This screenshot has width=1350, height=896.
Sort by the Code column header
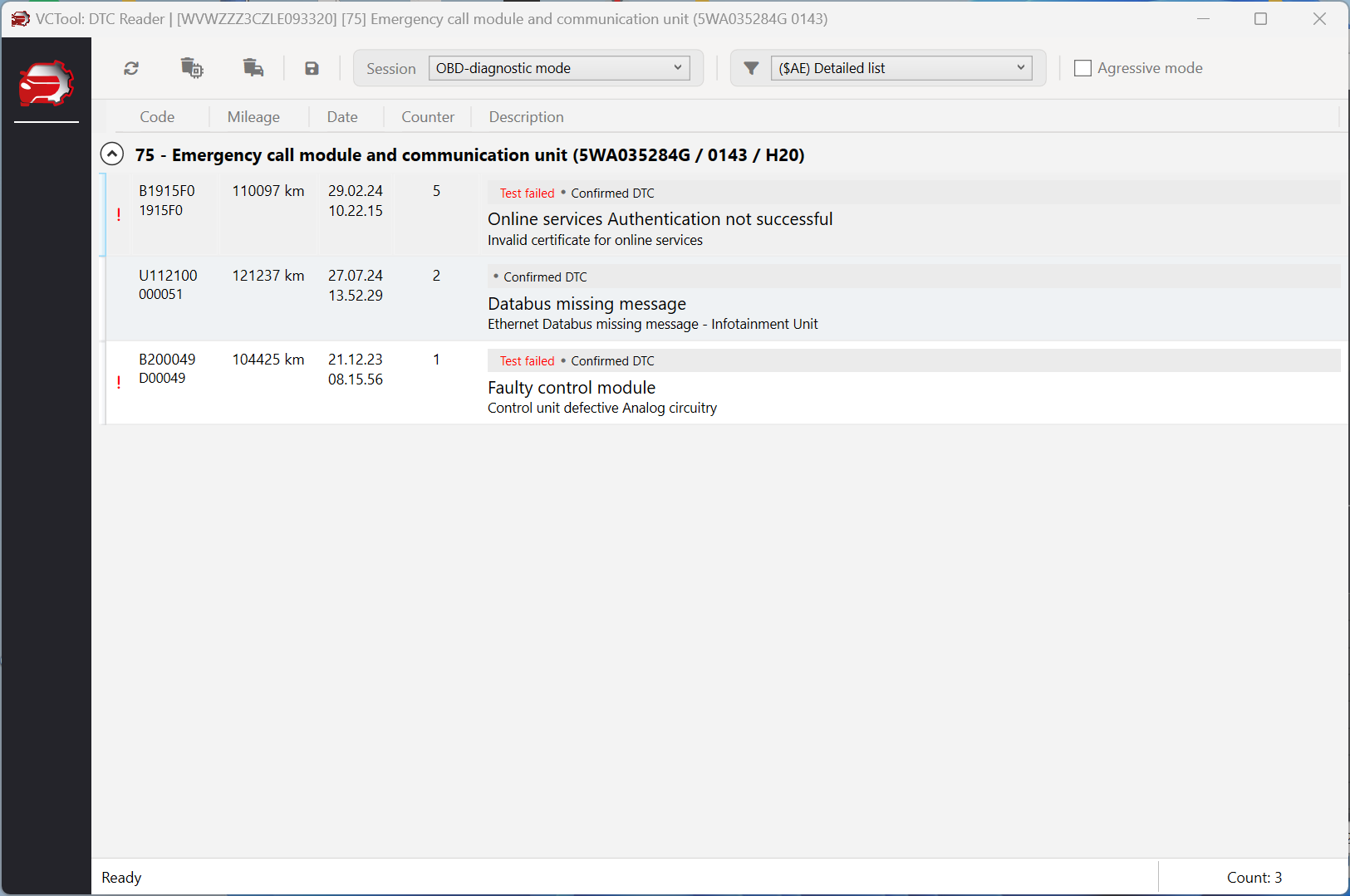(157, 117)
